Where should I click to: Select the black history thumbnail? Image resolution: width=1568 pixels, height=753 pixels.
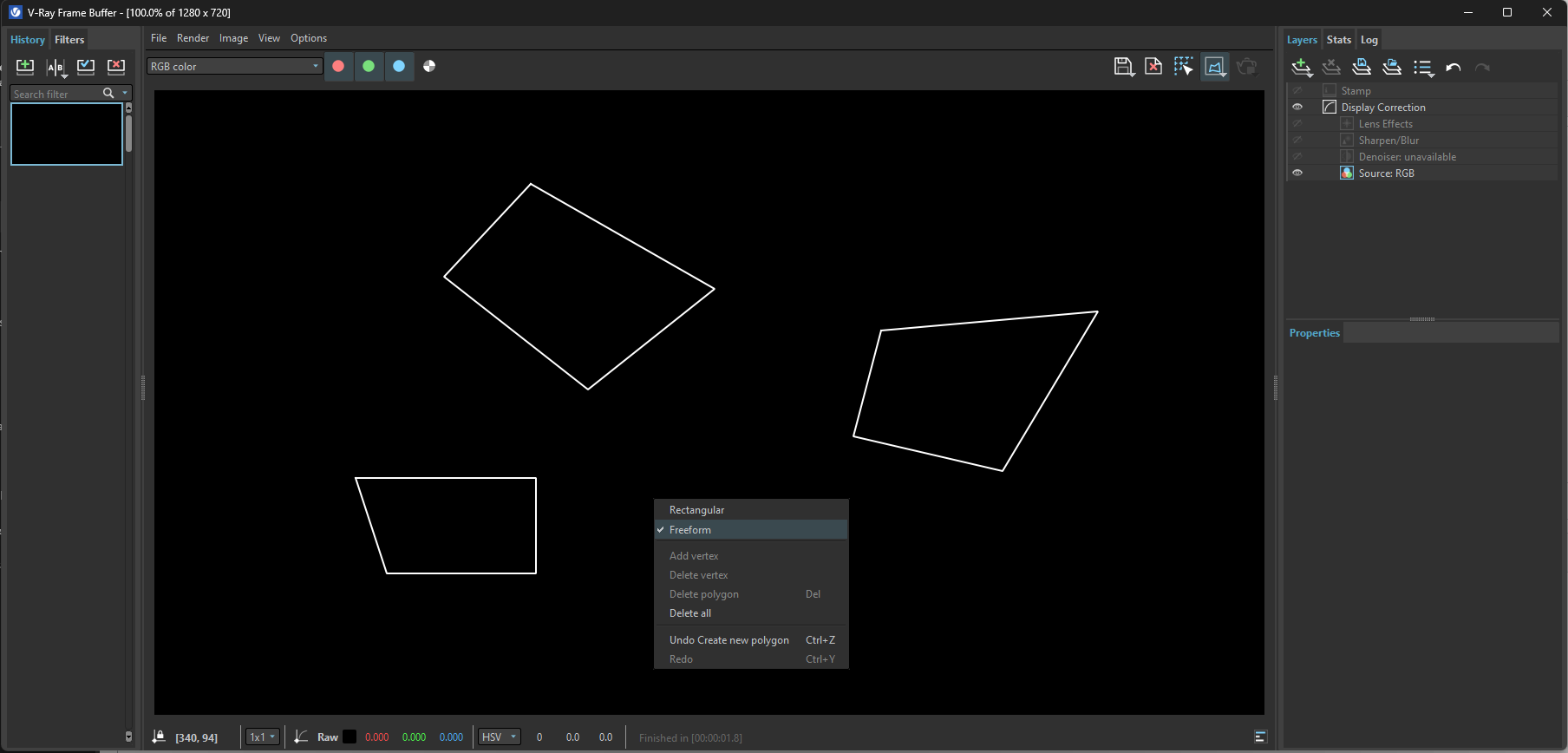(67, 134)
